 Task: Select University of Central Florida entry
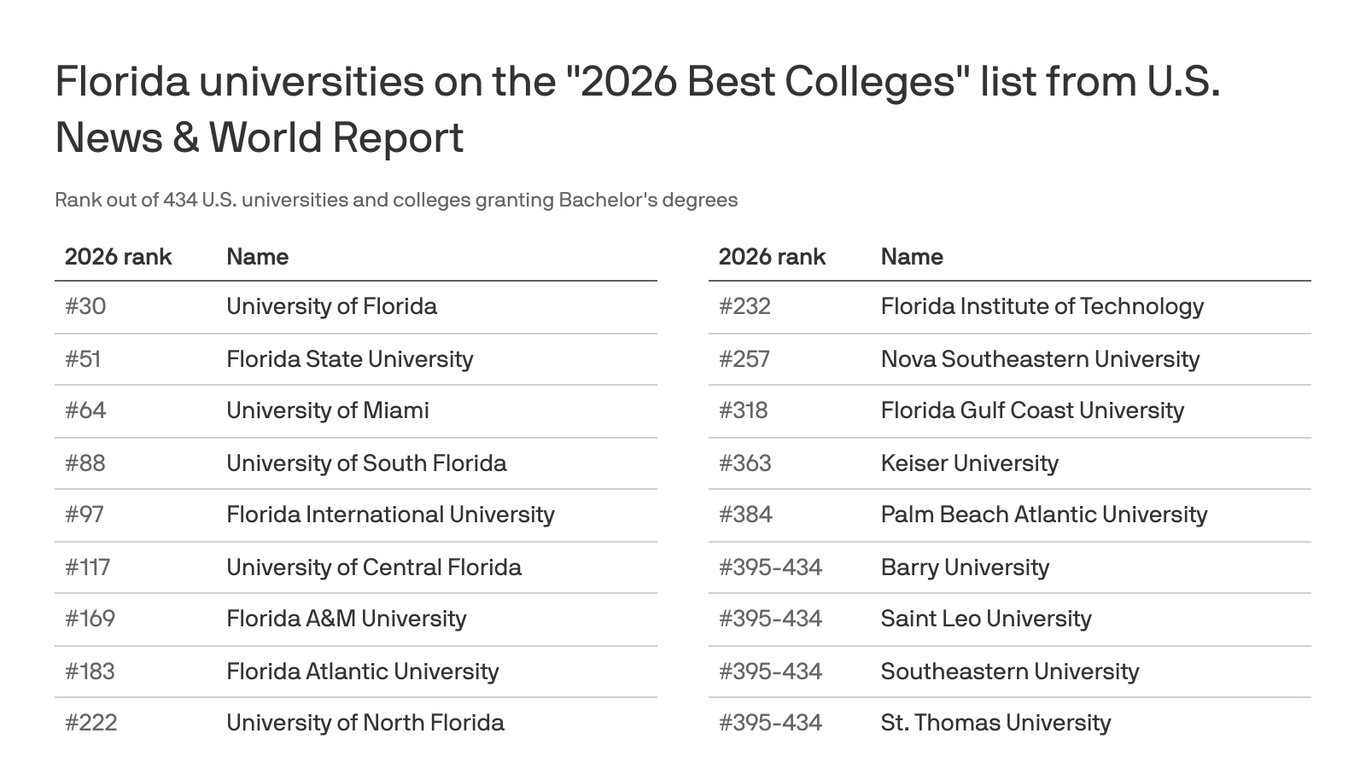tap(373, 567)
